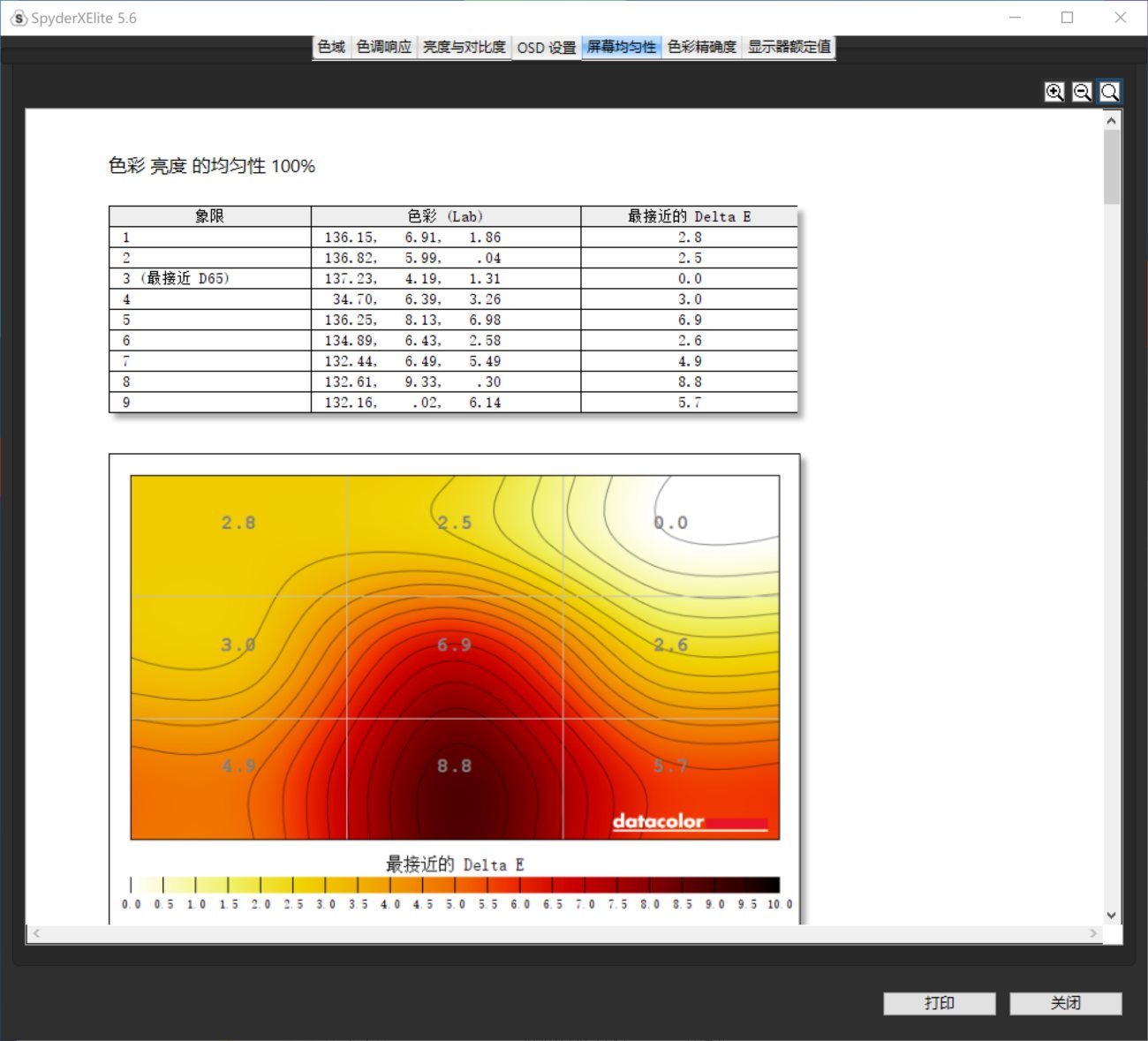The image size is (1148, 1041).
Task: Click the 2.5 label on heat map
Action: click(455, 523)
